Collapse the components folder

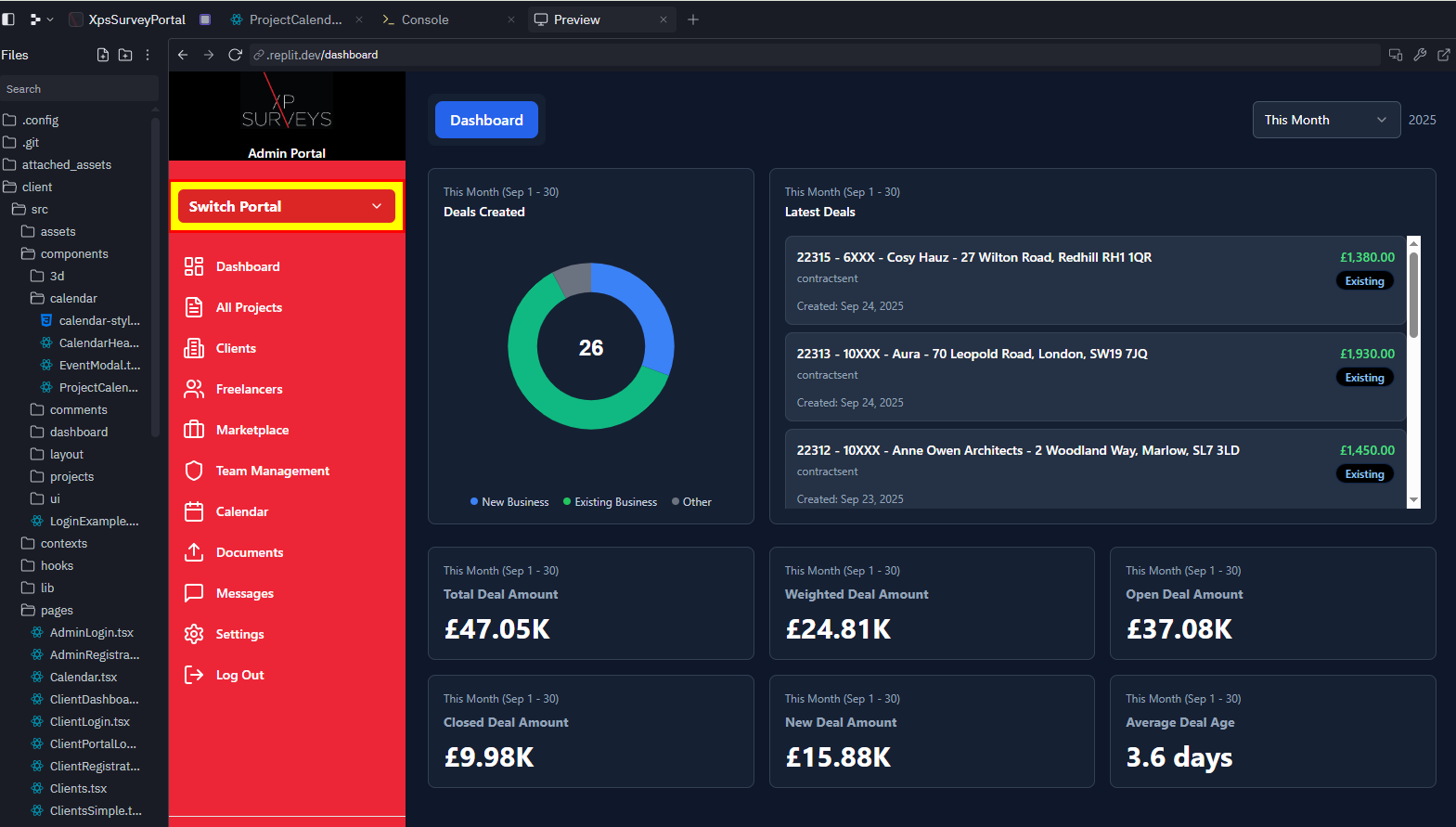65,253
